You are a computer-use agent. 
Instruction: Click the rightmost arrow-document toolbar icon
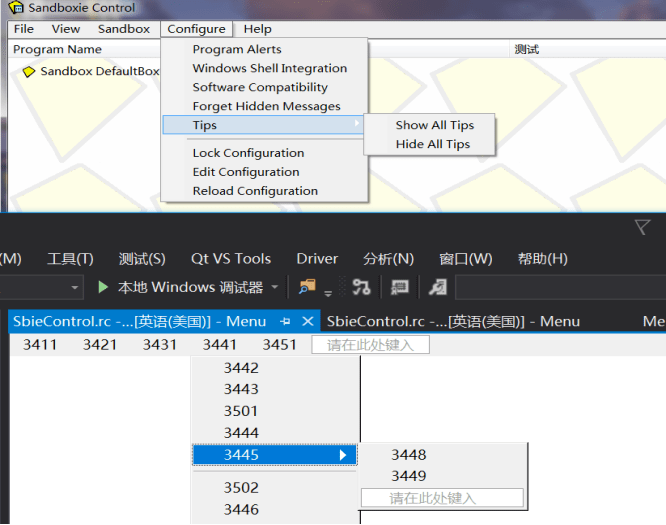coord(437,287)
